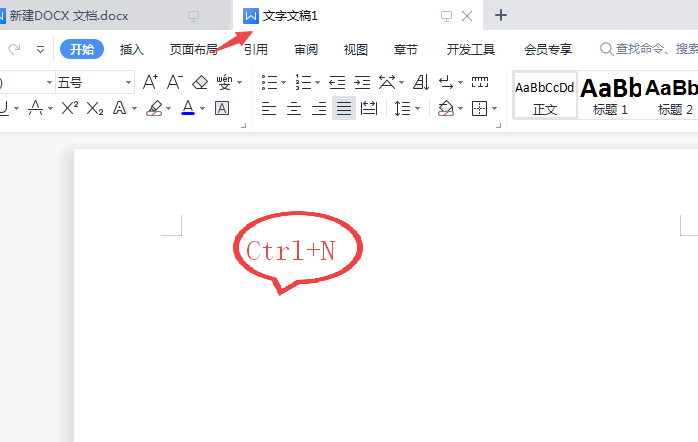Close the 文字文稿1 tab
The height and width of the screenshot is (442, 698).
click(467, 16)
